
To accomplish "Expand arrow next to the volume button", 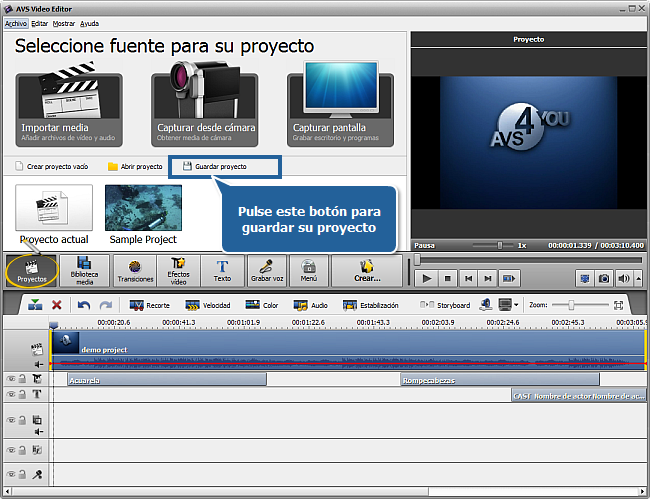I will (x=638, y=279).
